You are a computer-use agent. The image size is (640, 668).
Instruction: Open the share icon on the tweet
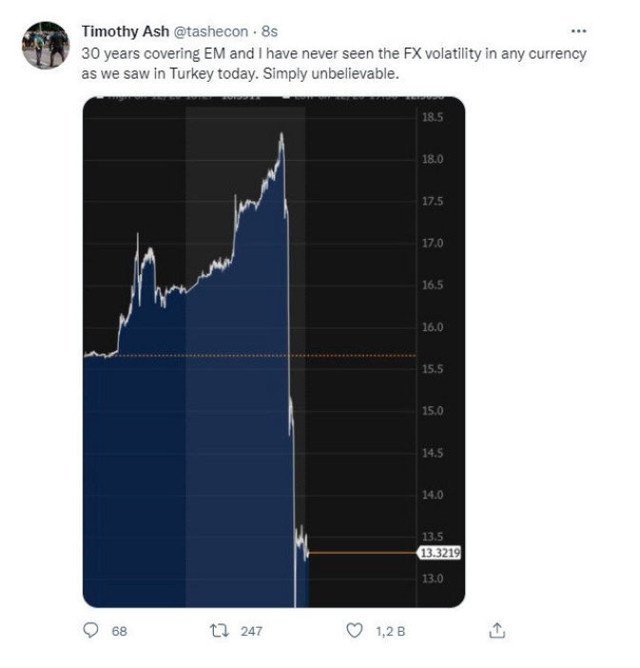click(497, 631)
